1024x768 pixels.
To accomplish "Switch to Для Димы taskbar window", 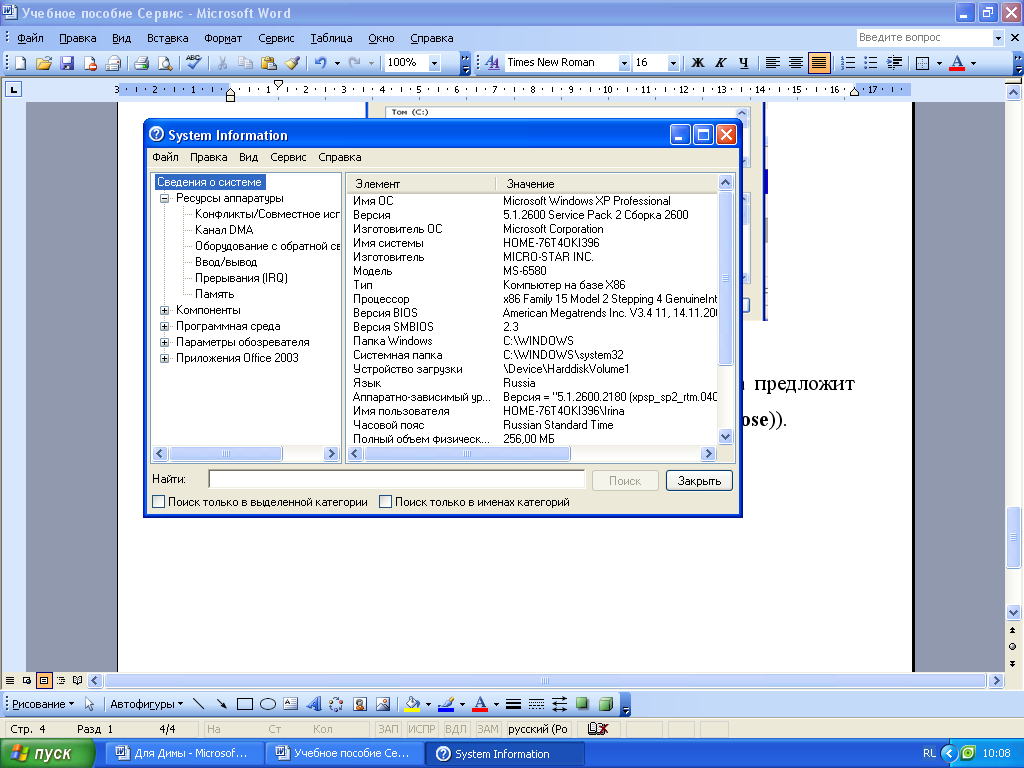I will point(183,753).
